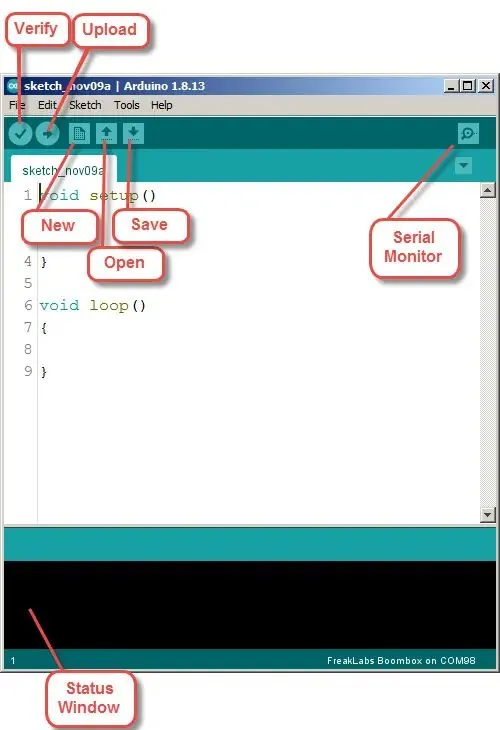Image resolution: width=500 pixels, height=730 pixels.
Task: Click the editor scrollbar down arrow
Action: tap(487, 514)
